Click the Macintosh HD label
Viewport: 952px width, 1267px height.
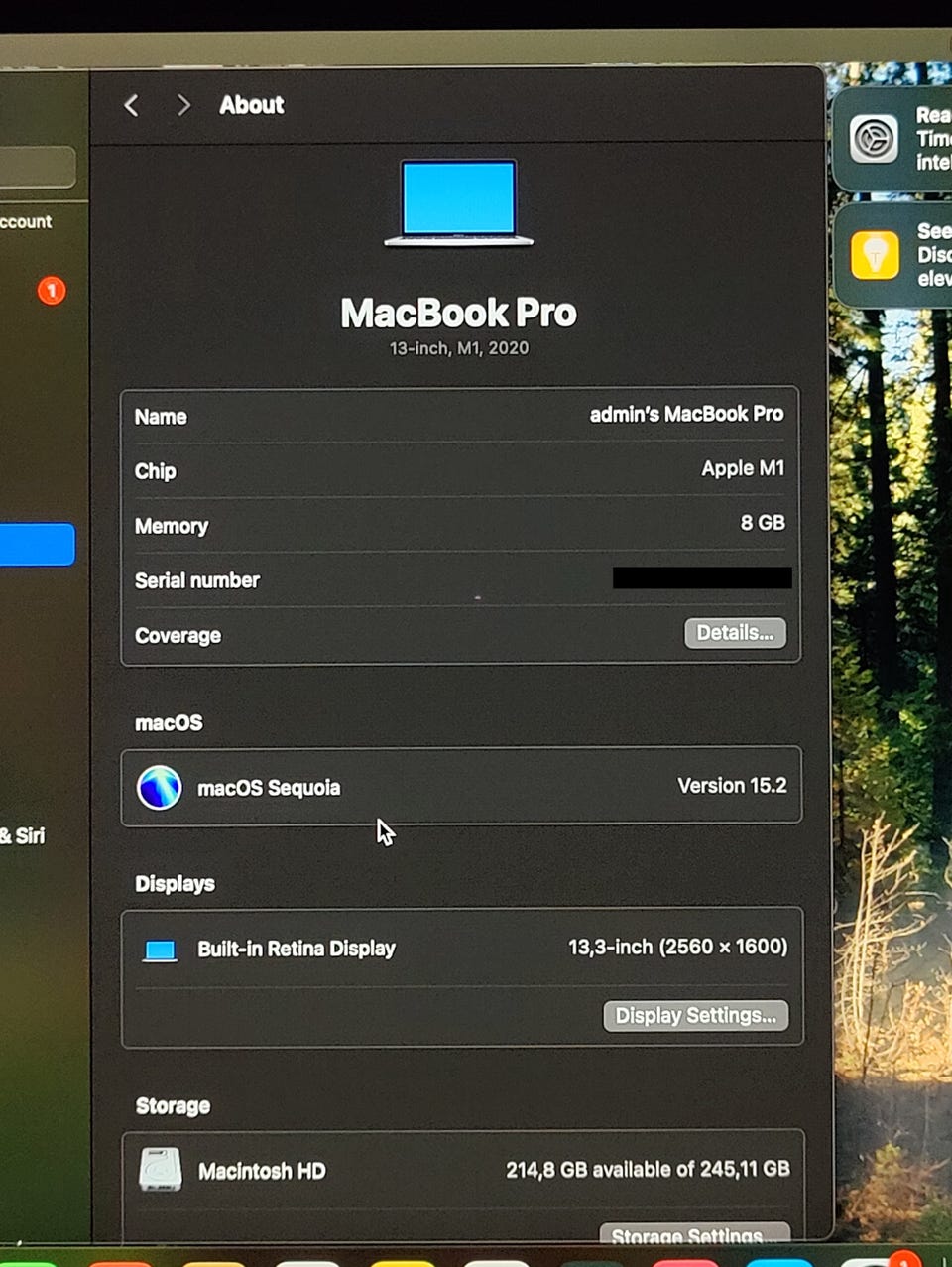point(262,1171)
